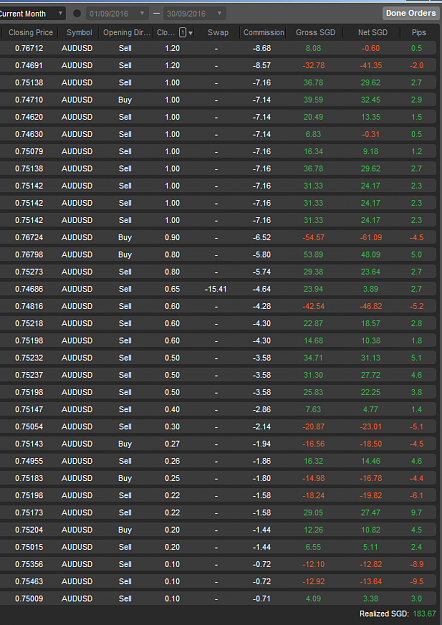442x625 pixels.
Task: Select the quantity 0.27 cell
Action: coord(172,444)
